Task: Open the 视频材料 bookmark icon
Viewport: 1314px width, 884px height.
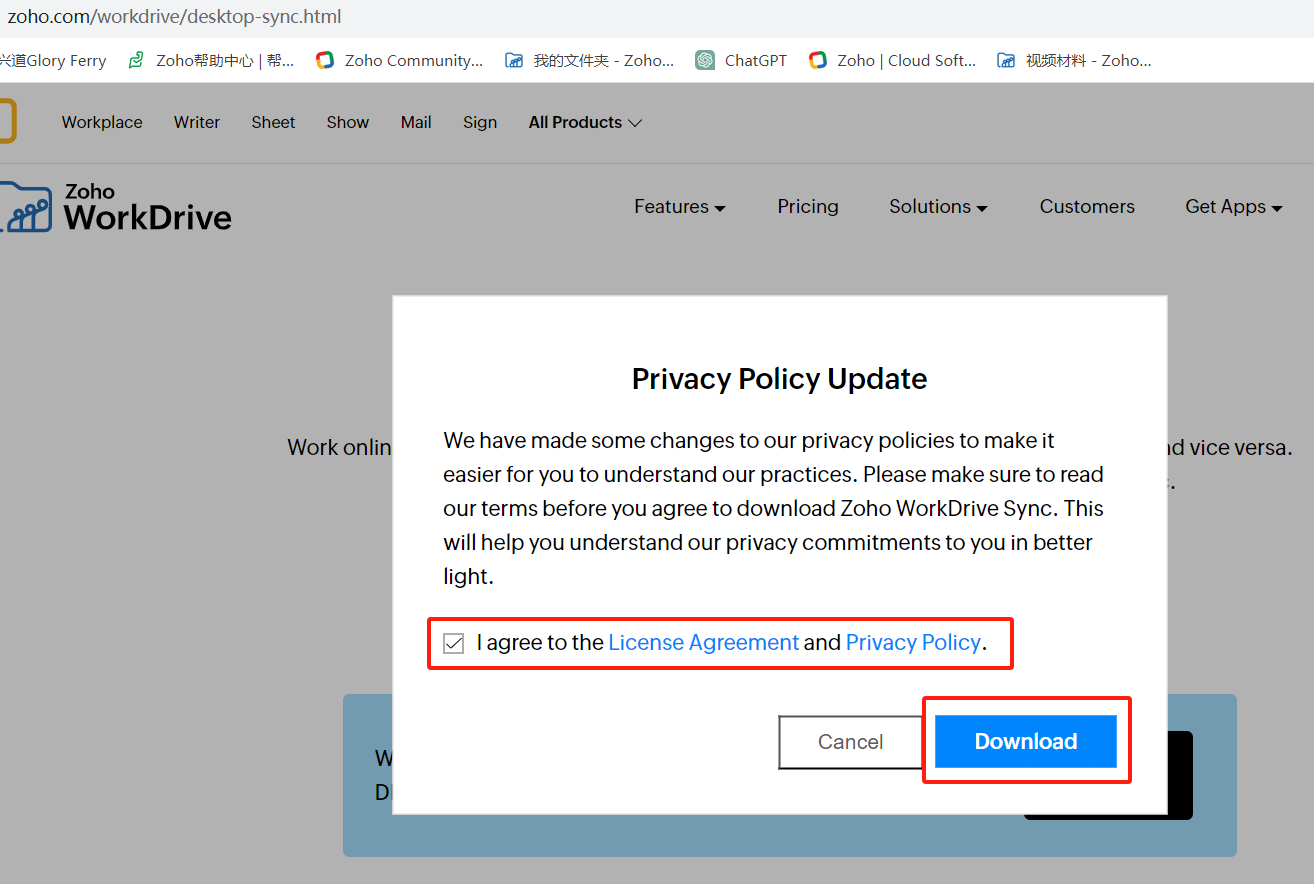Action: [1006, 60]
